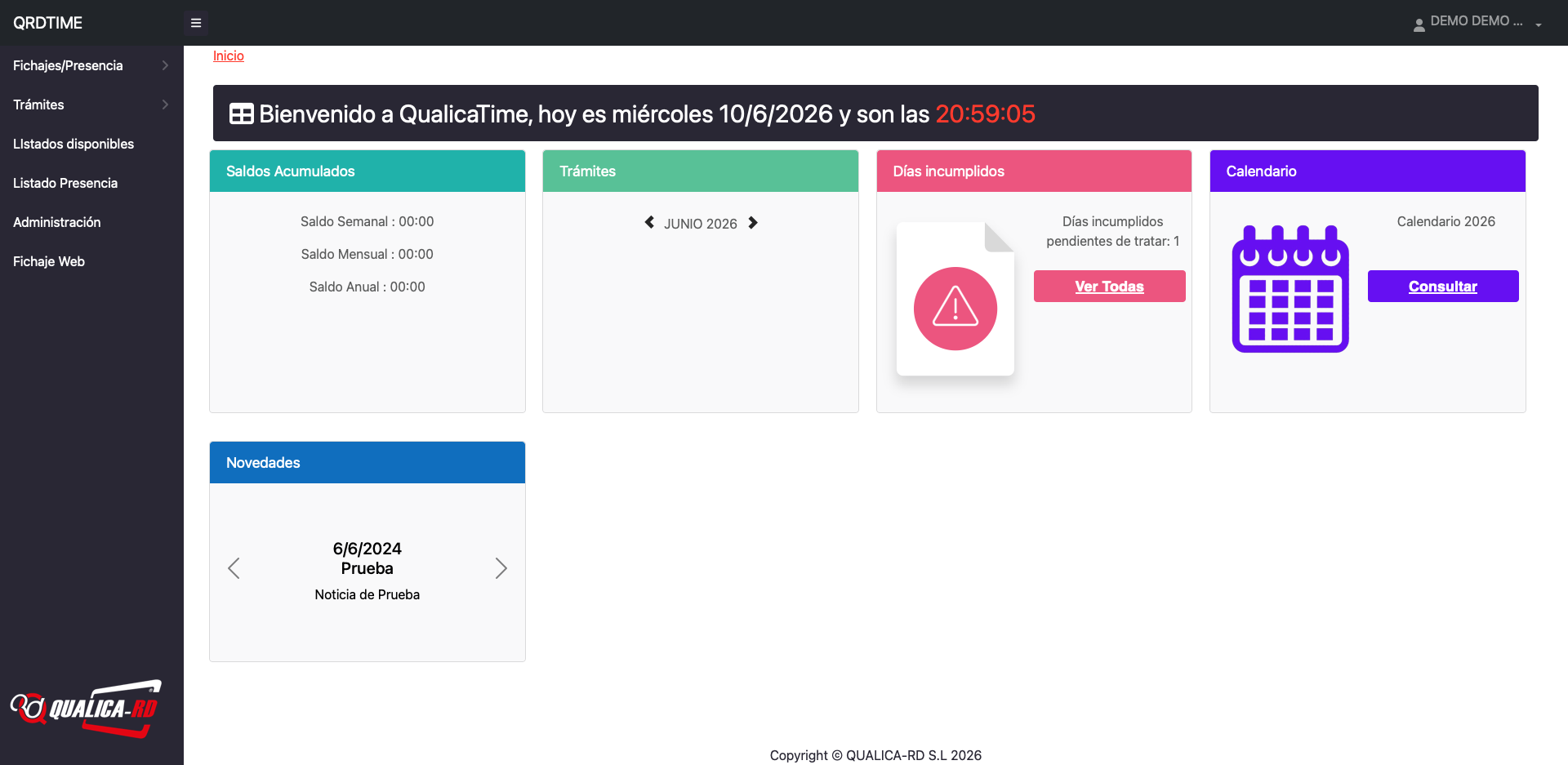Click Fichajes/Presencia in the sidebar

[x=68, y=65]
